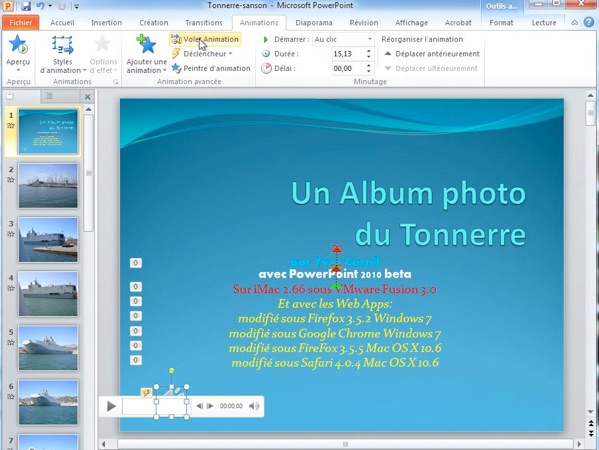Switch to the Affichage tab
Image resolution: width=599 pixels, height=450 pixels.
pyautogui.click(x=411, y=23)
